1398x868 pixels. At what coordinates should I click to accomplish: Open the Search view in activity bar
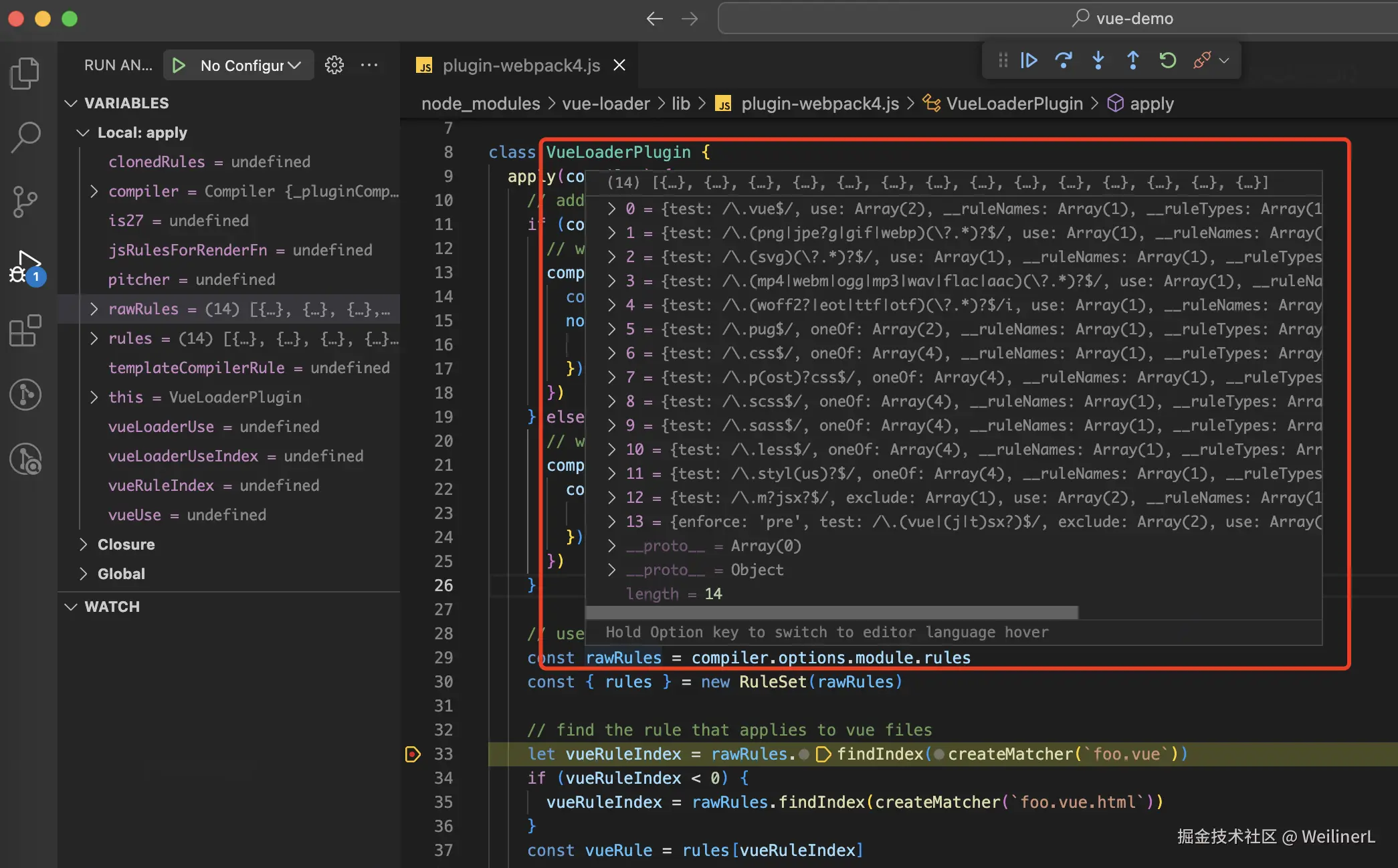[x=25, y=137]
